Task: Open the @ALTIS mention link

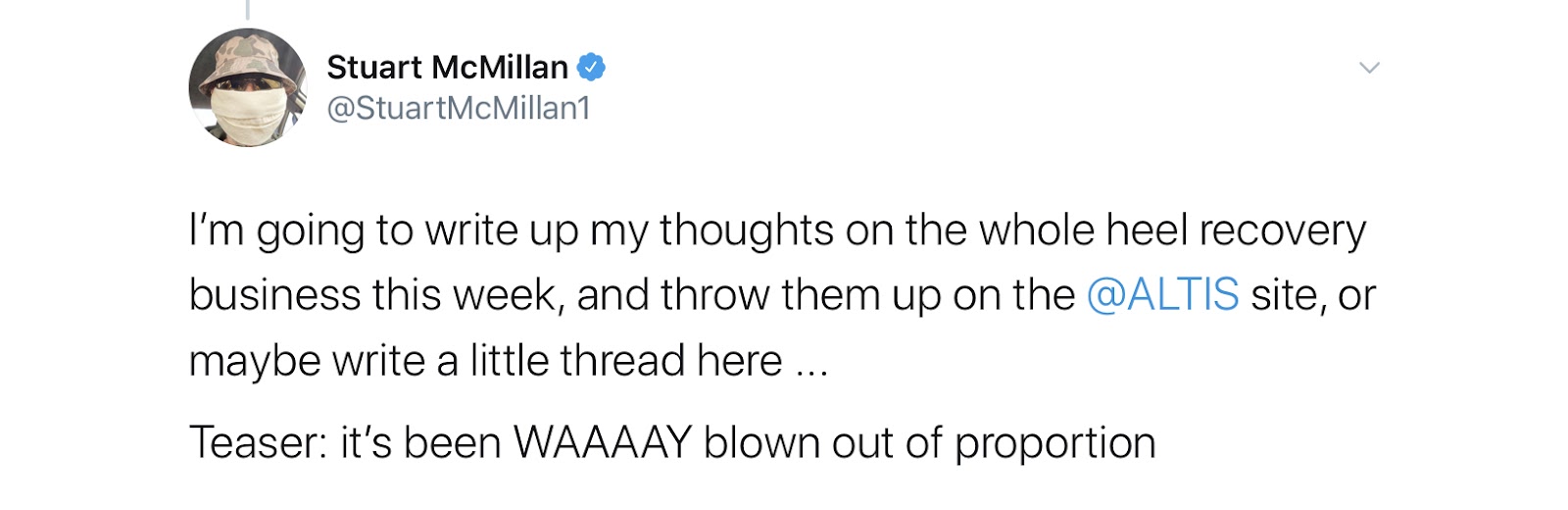Action: 1162,294
